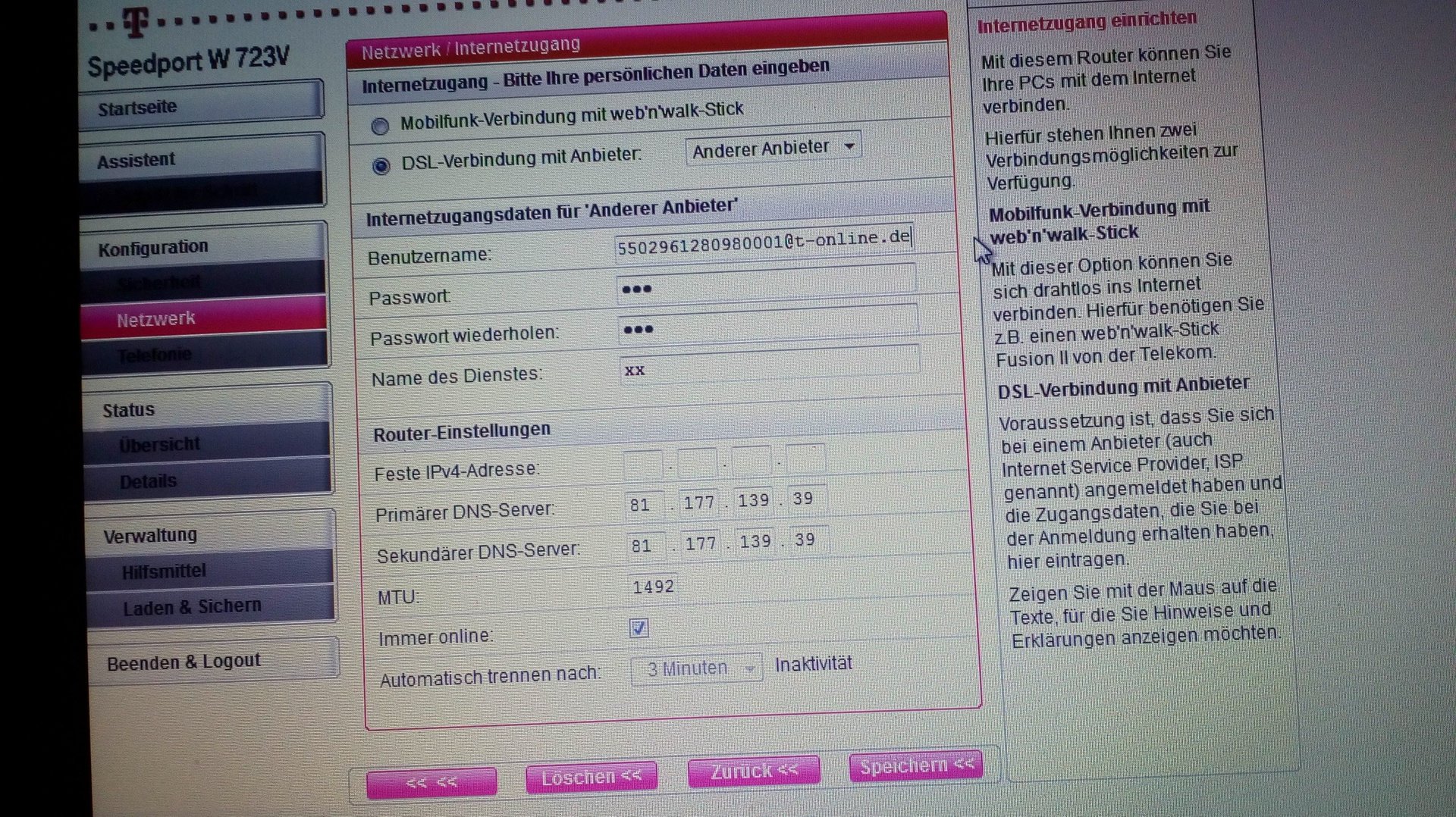
Task: Click third octet of Feste IPv4-Adresse
Action: (752, 459)
